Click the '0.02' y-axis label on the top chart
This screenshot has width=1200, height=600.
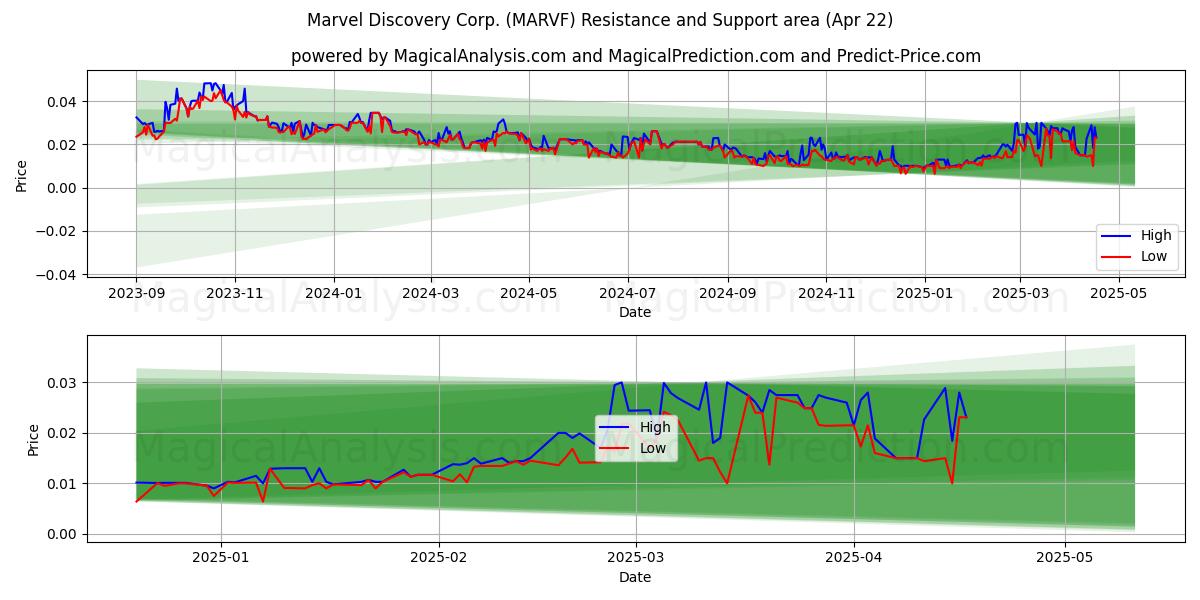65,145
